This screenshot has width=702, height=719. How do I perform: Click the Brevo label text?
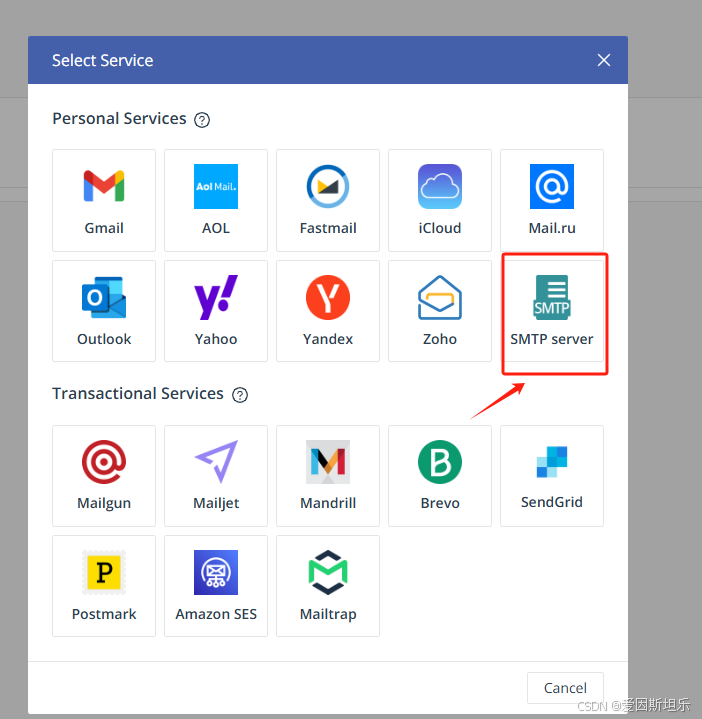[440, 503]
